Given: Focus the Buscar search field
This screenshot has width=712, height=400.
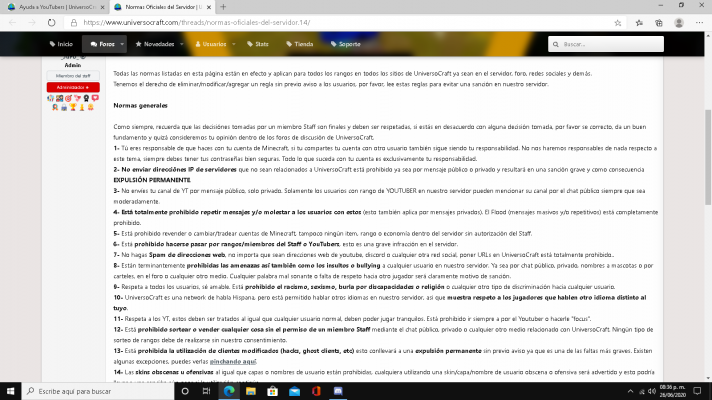Looking at the screenshot, I should [x=606, y=44].
